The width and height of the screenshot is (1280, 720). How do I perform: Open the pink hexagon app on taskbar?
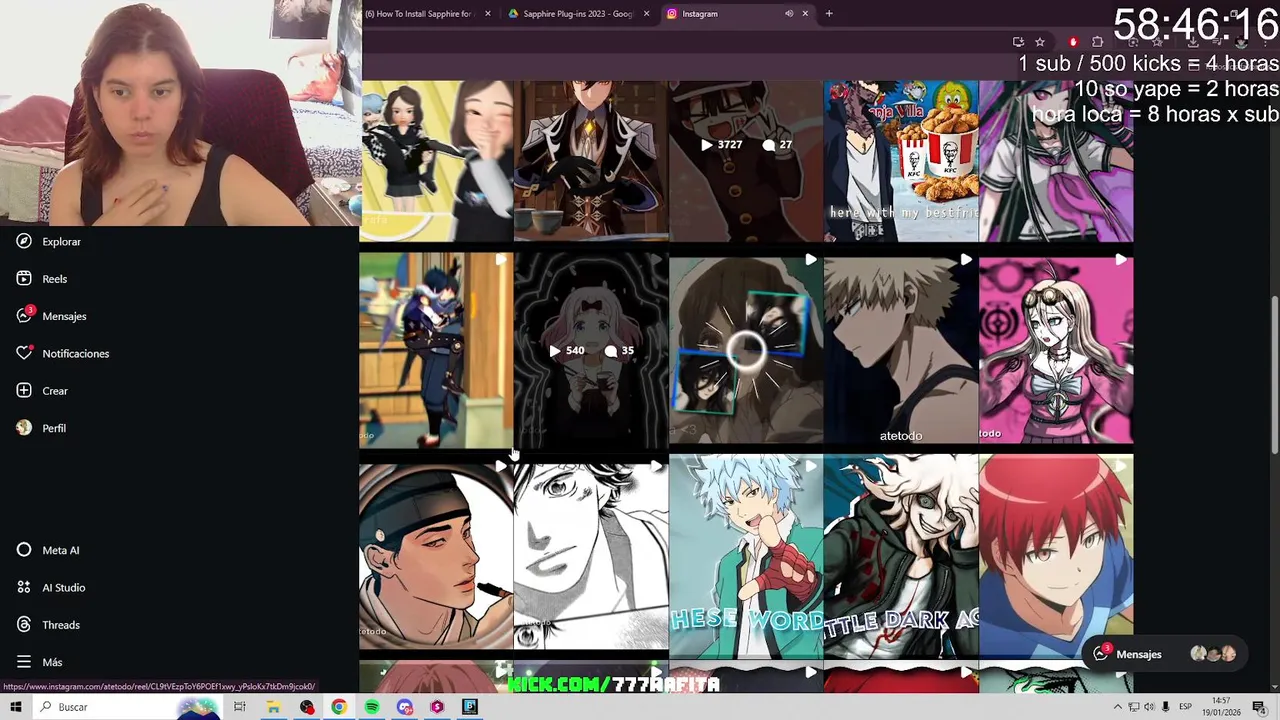point(437,707)
